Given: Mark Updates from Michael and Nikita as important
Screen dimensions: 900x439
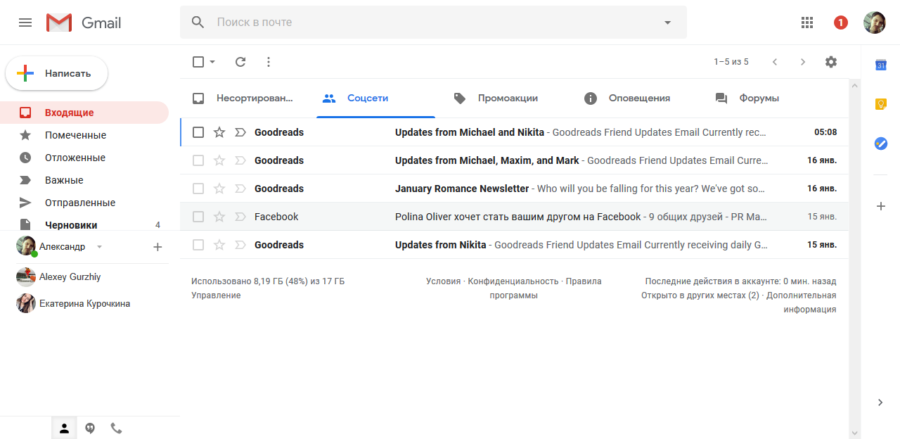Looking at the screenshot, I should (x=240, y=133).
